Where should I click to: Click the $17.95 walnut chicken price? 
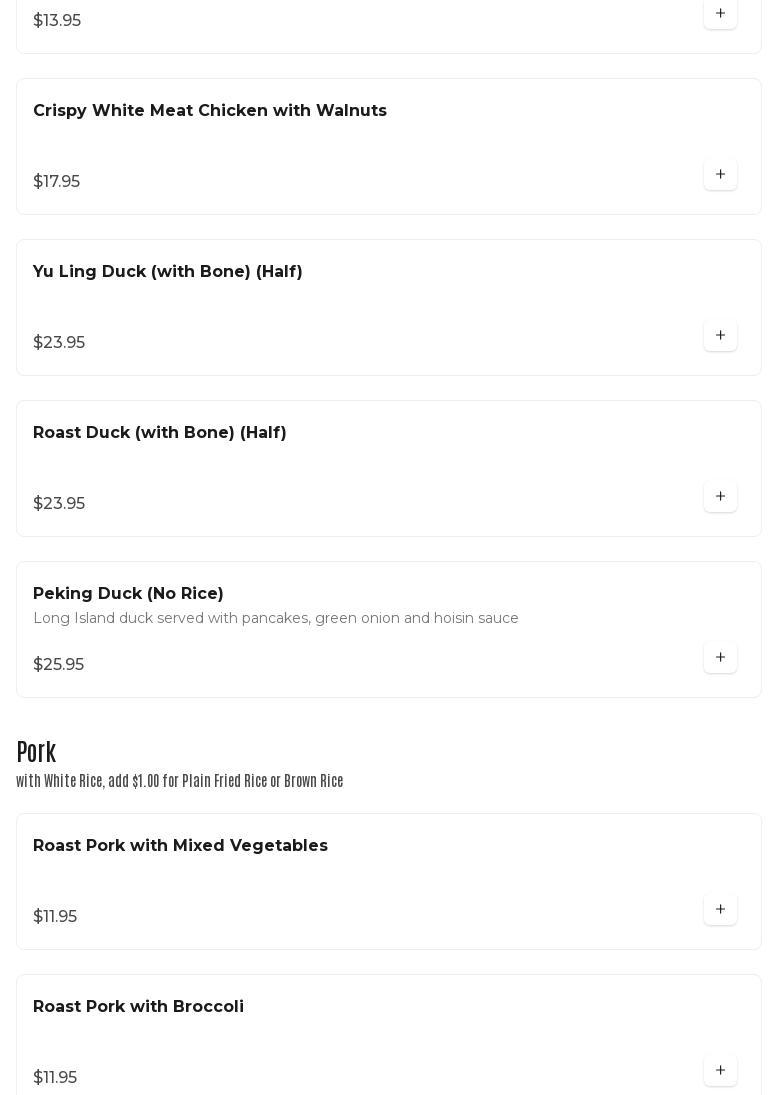click(56, 182)
